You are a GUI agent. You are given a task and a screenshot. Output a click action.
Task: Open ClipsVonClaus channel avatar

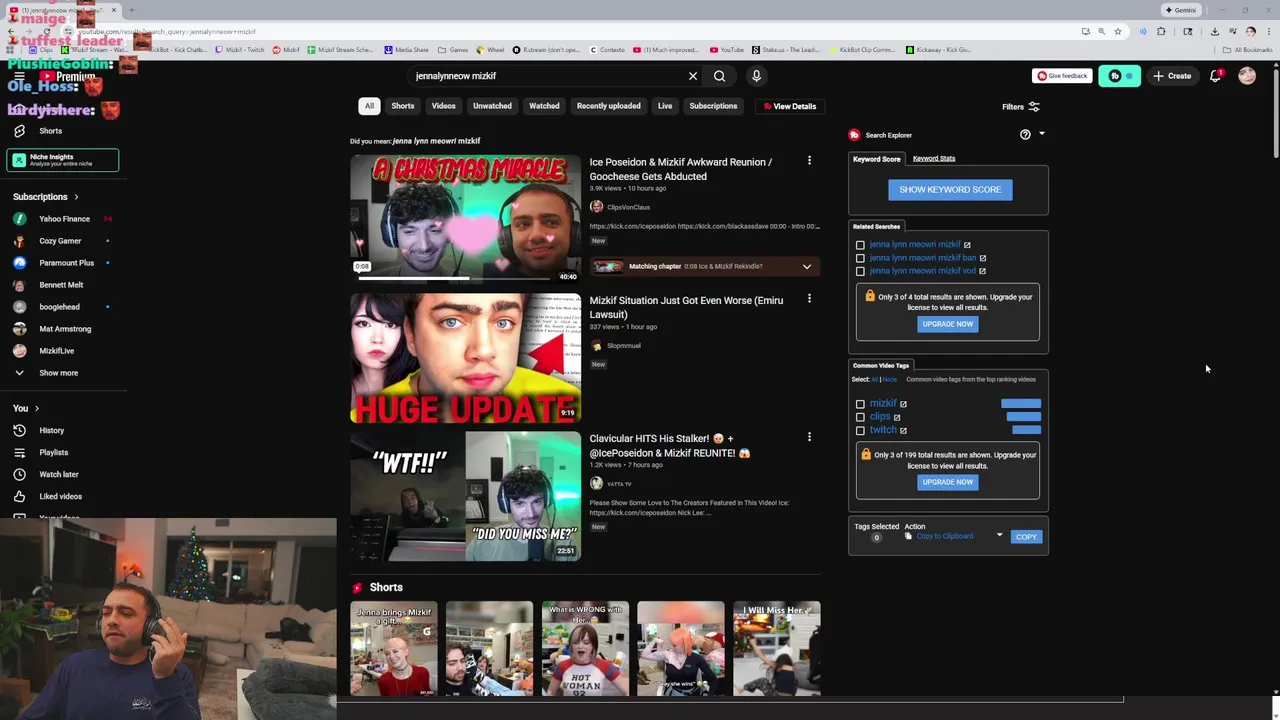tap(597, 207)
